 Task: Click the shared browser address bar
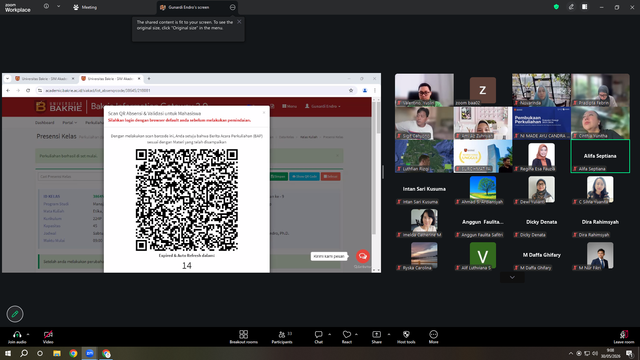(x=195, y=90)
